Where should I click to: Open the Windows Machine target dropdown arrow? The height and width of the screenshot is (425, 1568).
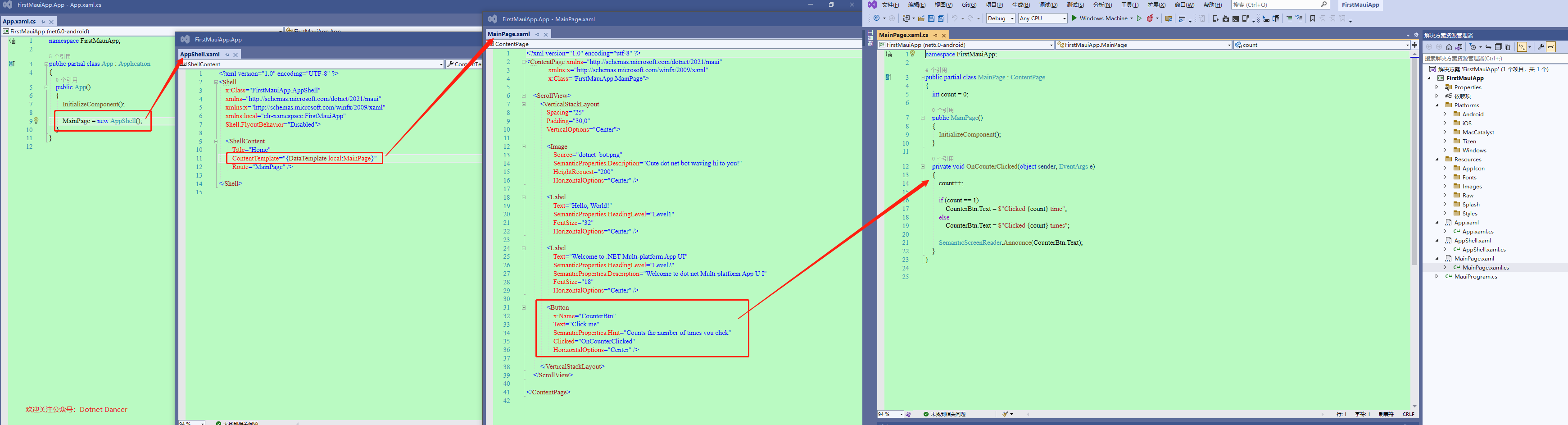point(1132,18)
